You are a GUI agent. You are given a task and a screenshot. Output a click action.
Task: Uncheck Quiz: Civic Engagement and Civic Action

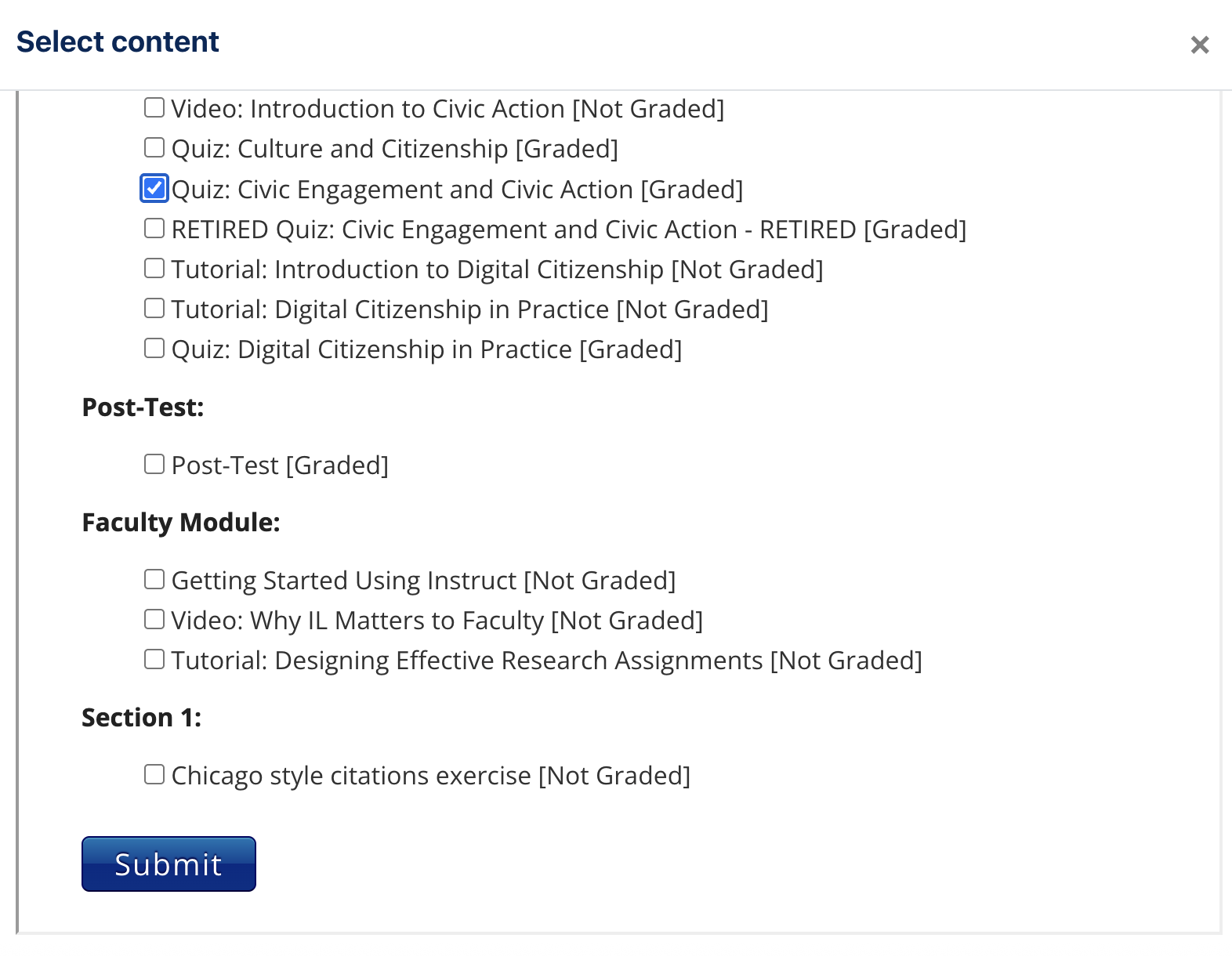click(154, 188)
